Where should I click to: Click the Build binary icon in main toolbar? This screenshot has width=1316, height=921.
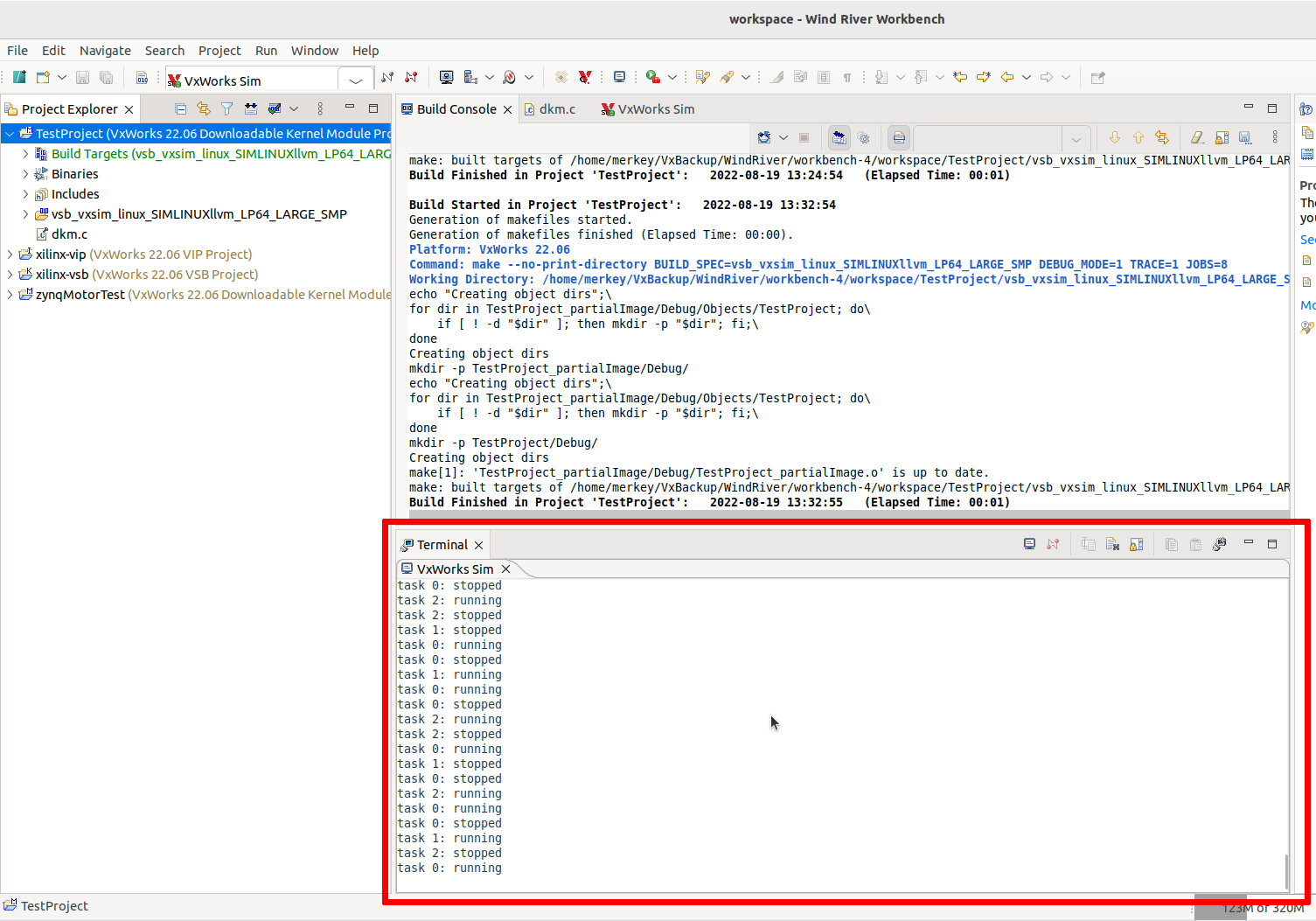click(x=142, y=77)
